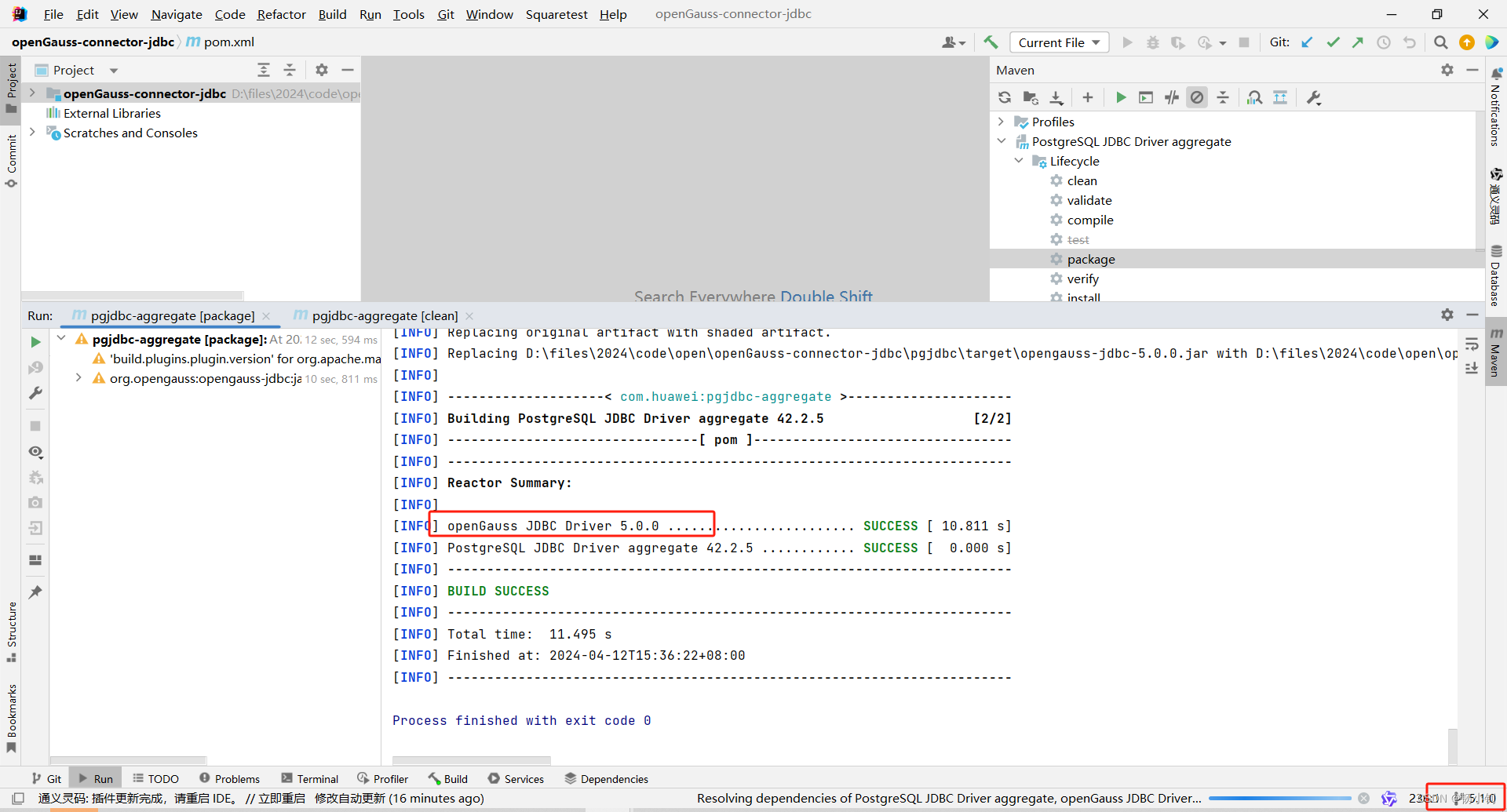This screenshot has width=1507, height=812.
Task: Open TODO tool window
Action: pos(155,778)
